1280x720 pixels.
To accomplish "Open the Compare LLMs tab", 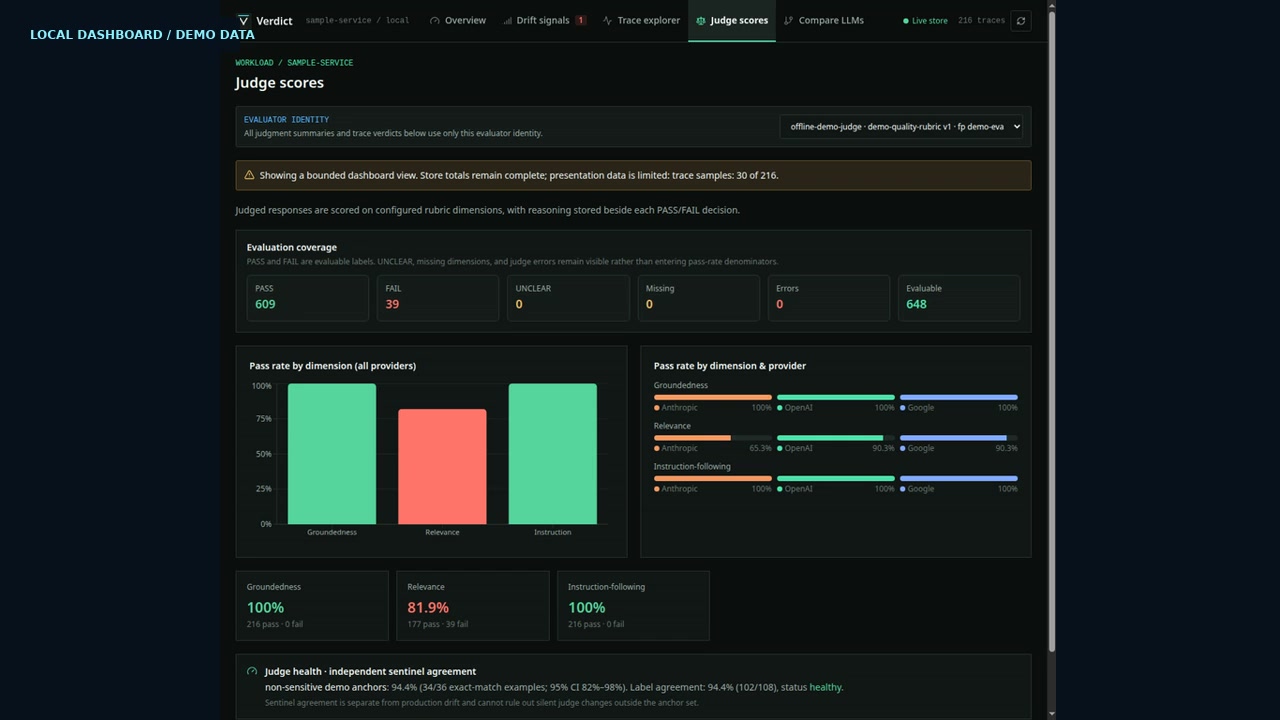I will 824,20.
